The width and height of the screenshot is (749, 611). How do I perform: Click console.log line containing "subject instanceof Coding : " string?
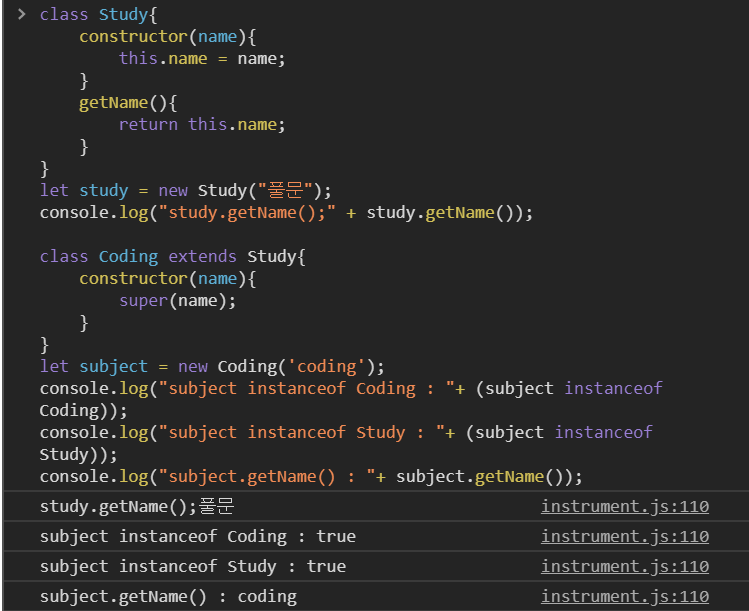pos(351,399)
